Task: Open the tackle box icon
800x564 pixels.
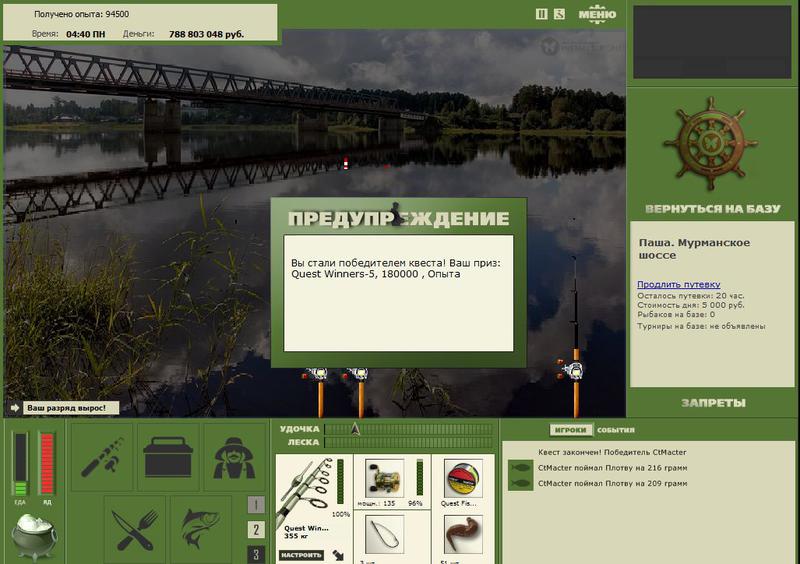Action: point(168,457)
